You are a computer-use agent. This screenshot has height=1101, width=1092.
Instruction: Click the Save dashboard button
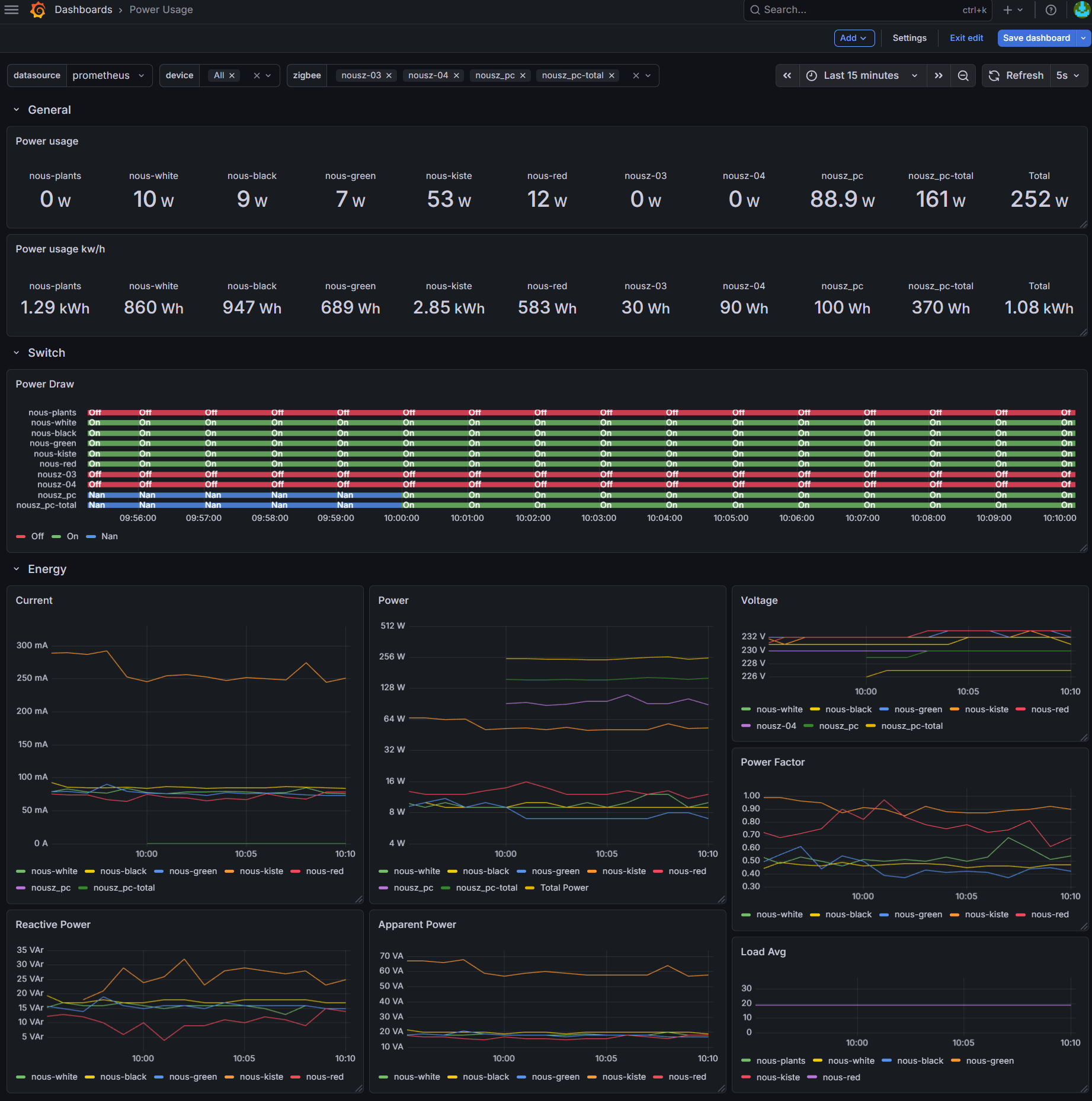[x=1036, y=38]
